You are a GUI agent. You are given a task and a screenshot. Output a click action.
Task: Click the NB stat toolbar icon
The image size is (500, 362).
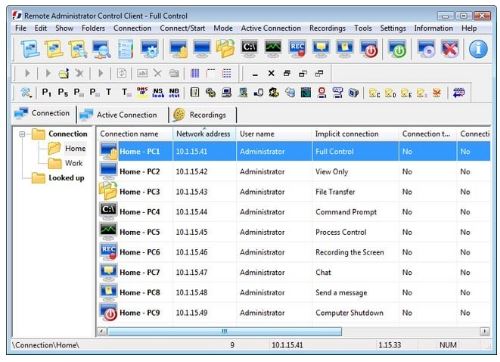pyautogui.click(x=174, y=92)
